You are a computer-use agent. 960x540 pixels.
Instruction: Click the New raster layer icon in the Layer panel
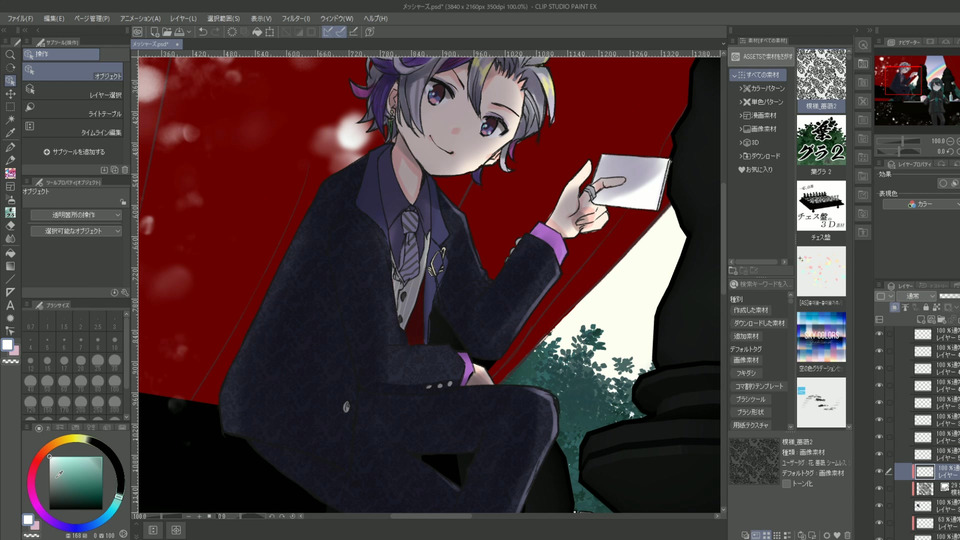click(921, 320)
